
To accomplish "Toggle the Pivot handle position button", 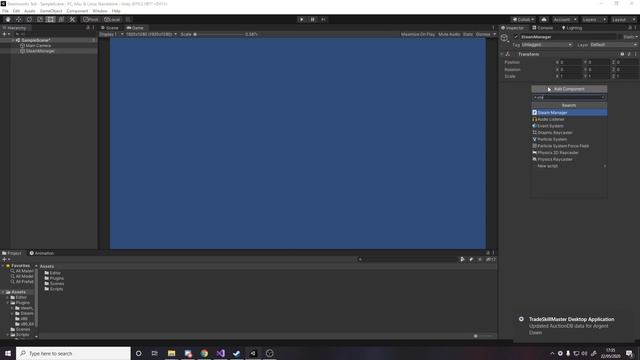I will 91,20.
